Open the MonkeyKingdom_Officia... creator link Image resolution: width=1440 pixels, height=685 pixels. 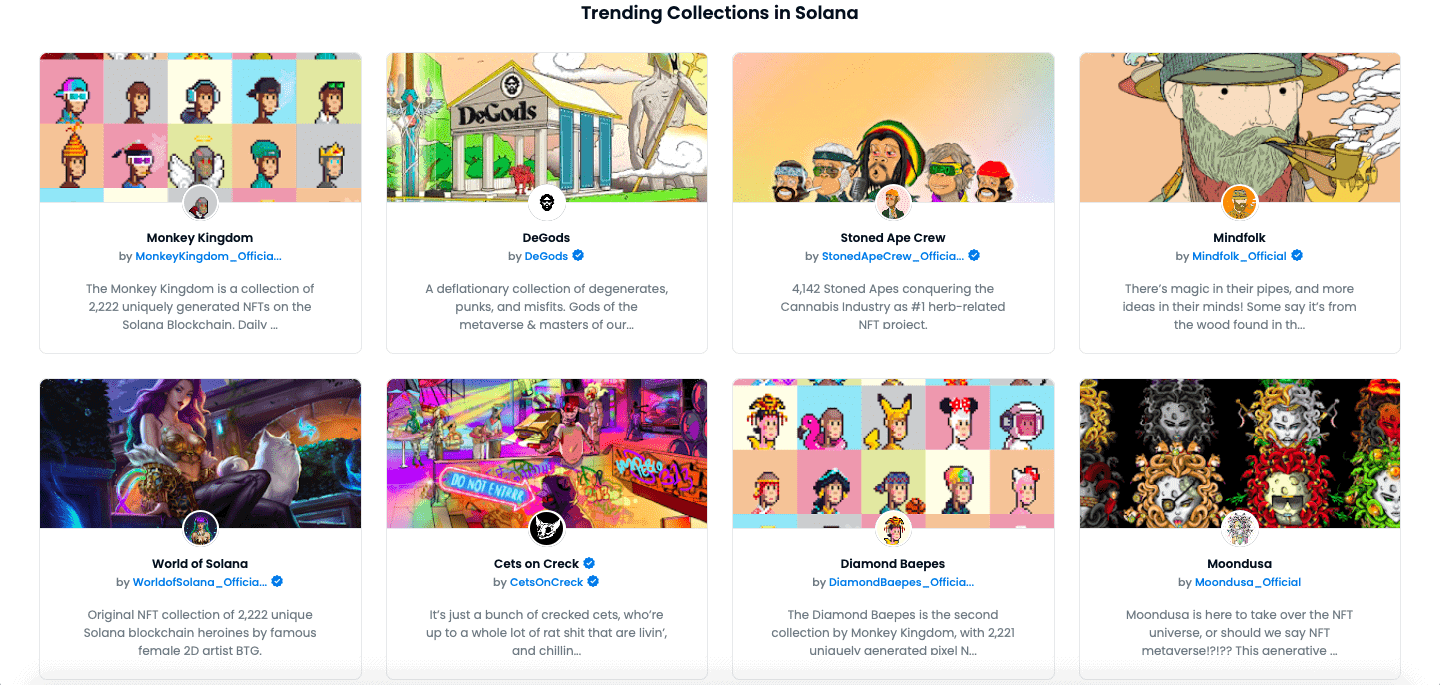(208, 256)
